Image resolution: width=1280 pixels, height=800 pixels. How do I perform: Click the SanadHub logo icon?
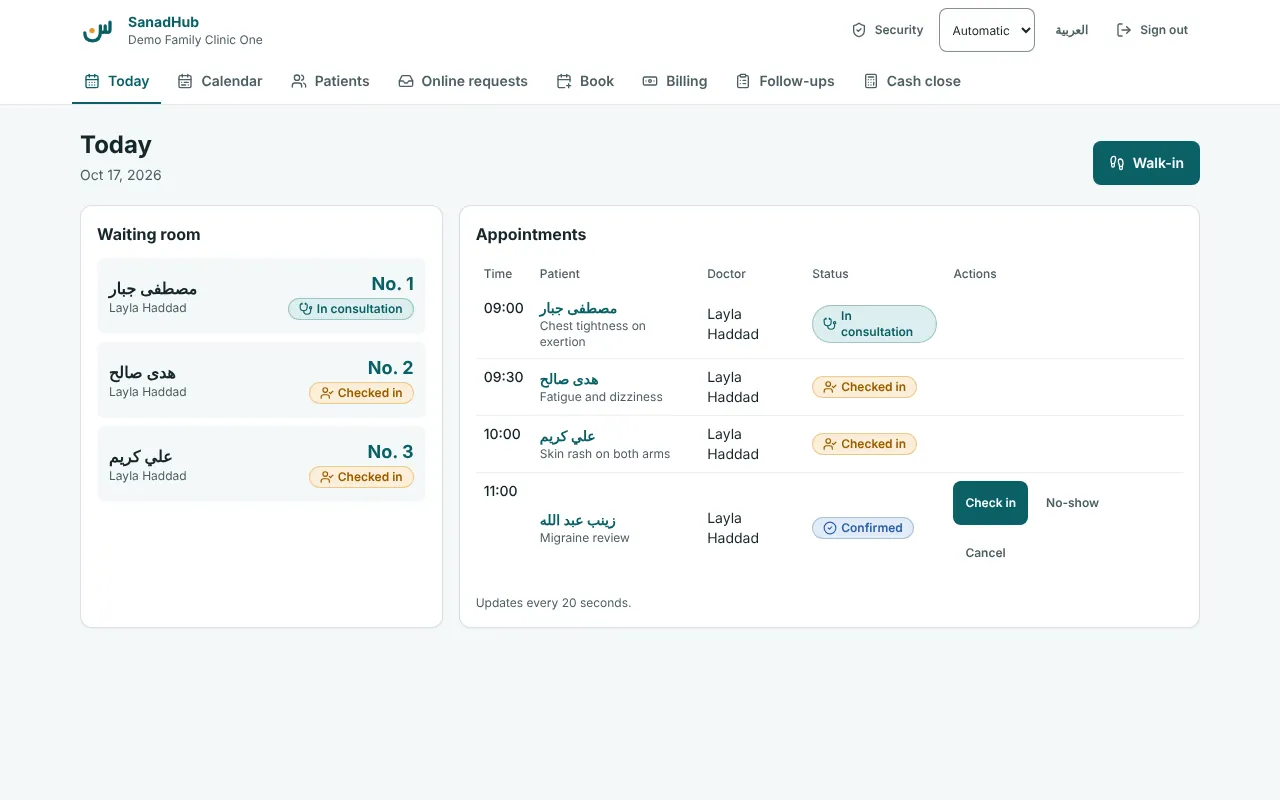tap(97, 31)
